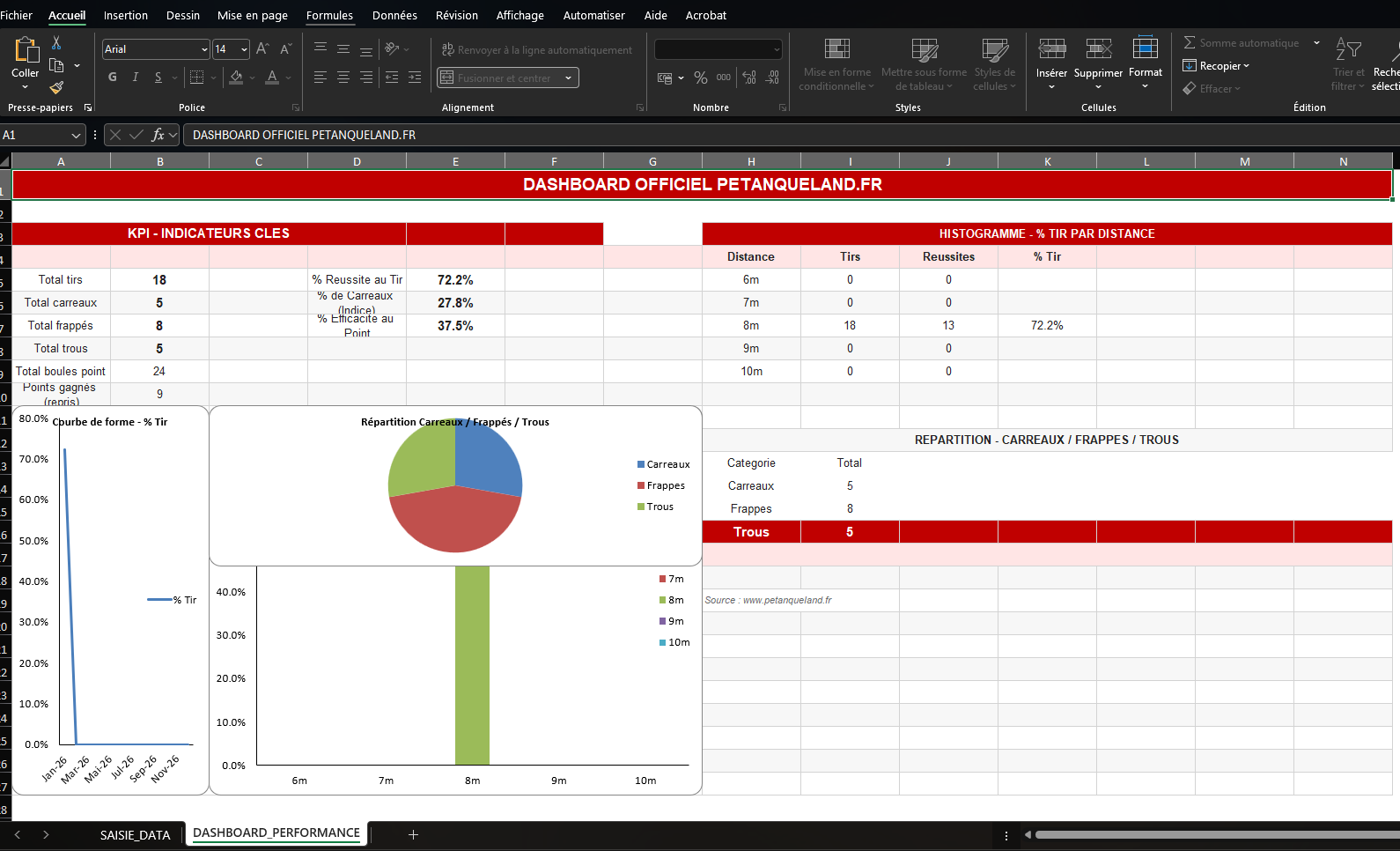Align text right
Viewport: 1400px width, 851px height.
pos(366,78)
